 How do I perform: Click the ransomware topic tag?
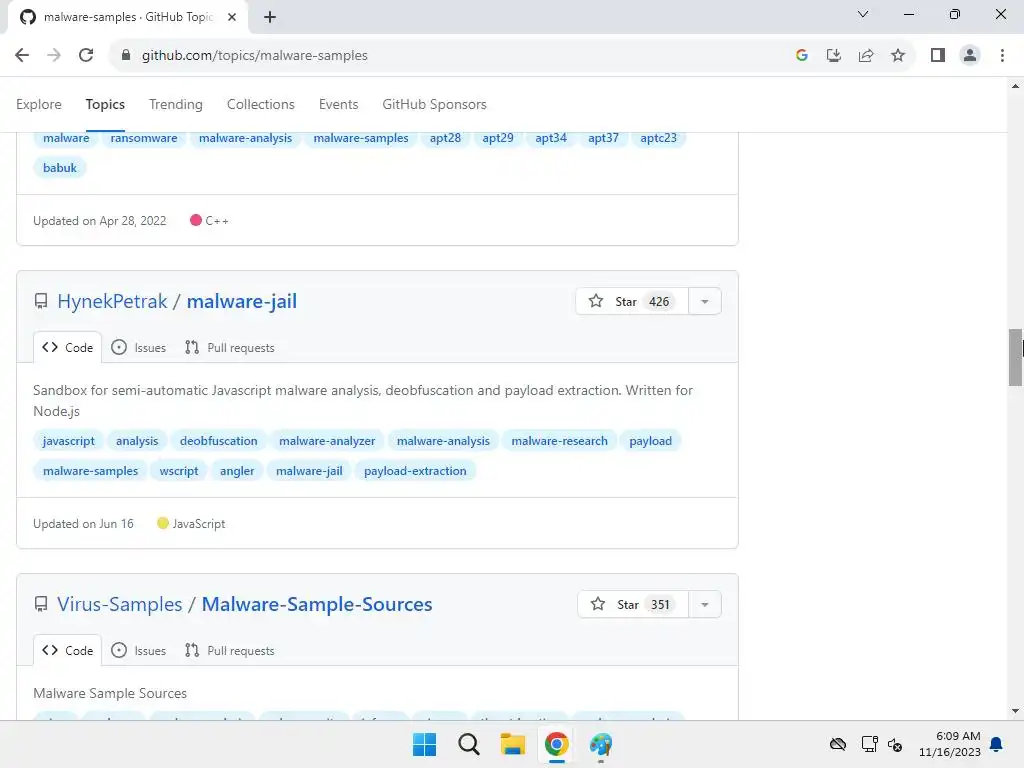(144, 138)
